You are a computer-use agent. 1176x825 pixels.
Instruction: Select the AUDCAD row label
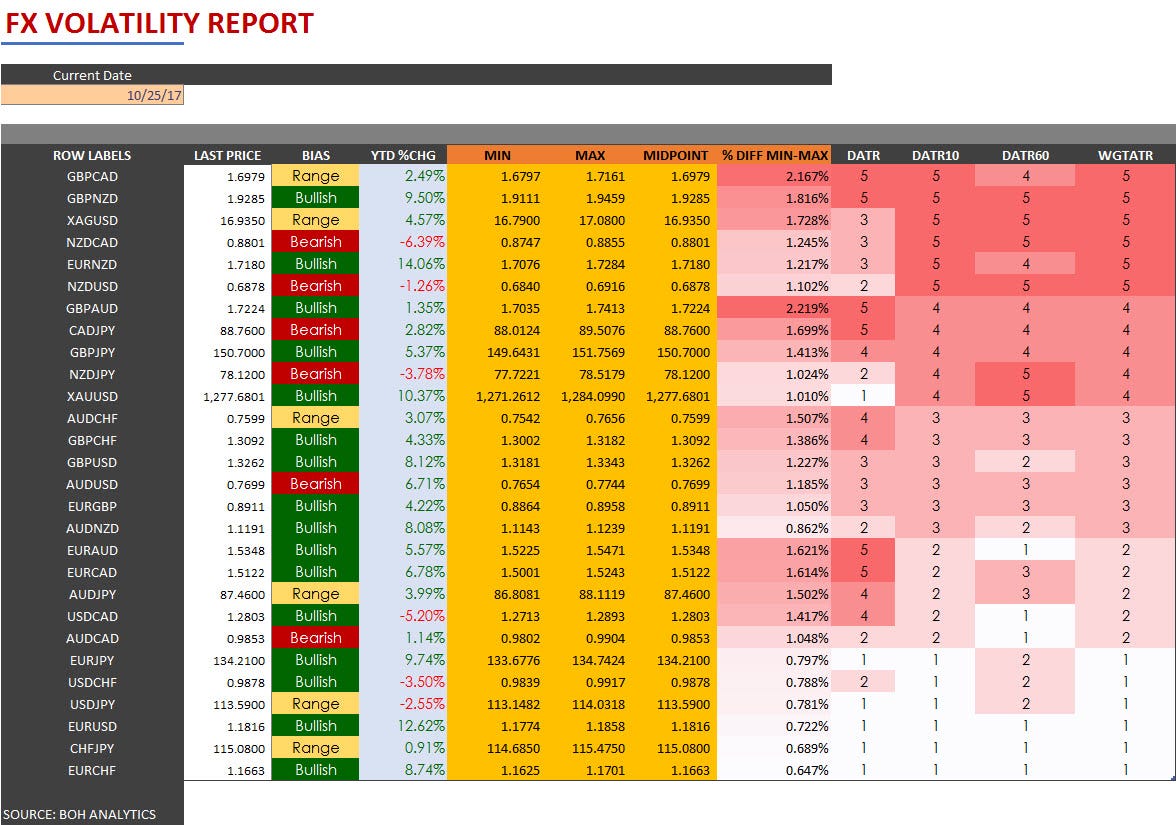click(92, 639)
